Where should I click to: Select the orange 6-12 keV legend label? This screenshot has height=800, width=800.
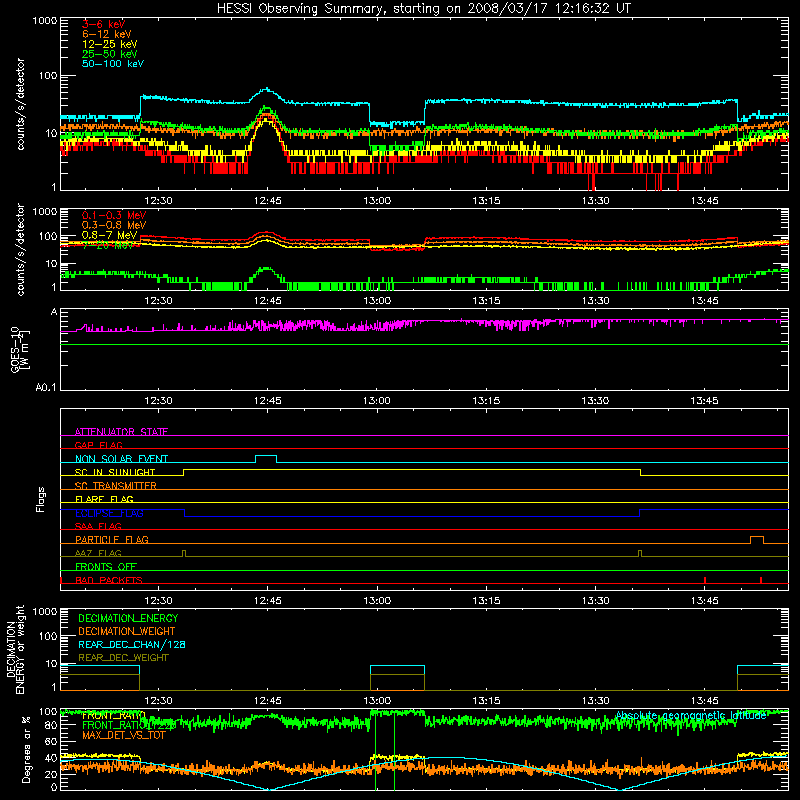[x=107, y=34]
